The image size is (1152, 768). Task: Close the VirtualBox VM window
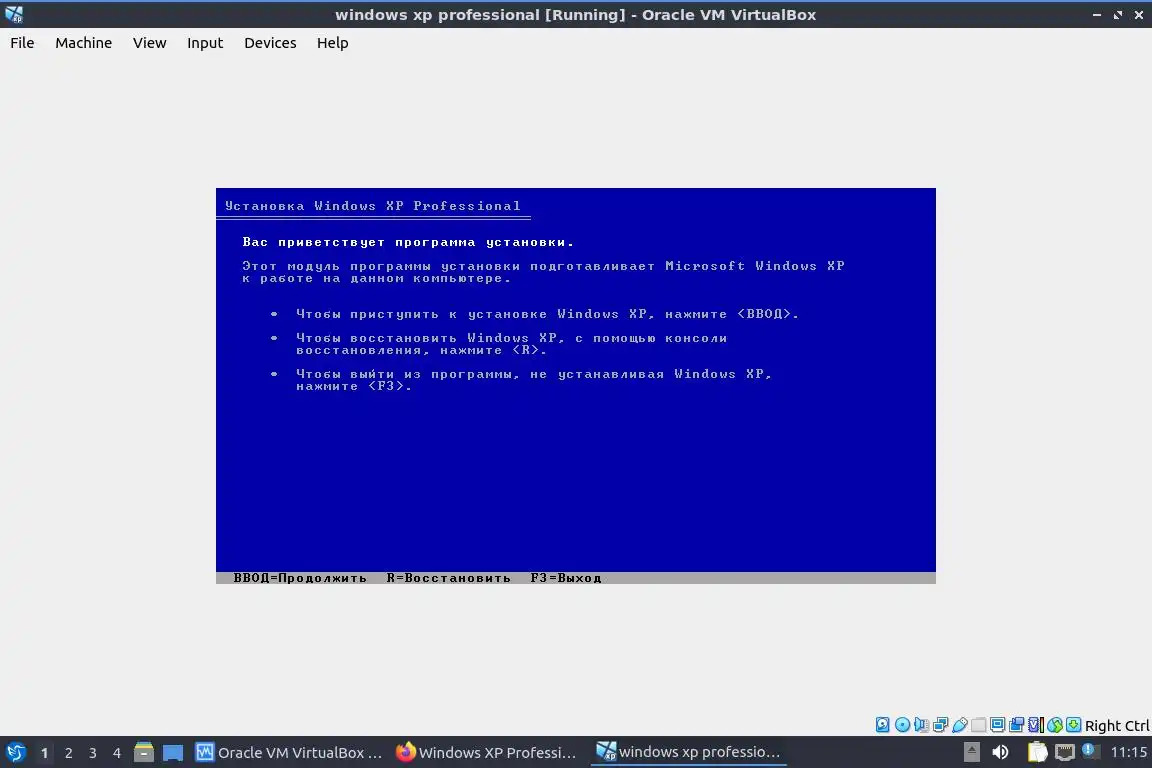pyautogui.click(x=1139, y=15)
